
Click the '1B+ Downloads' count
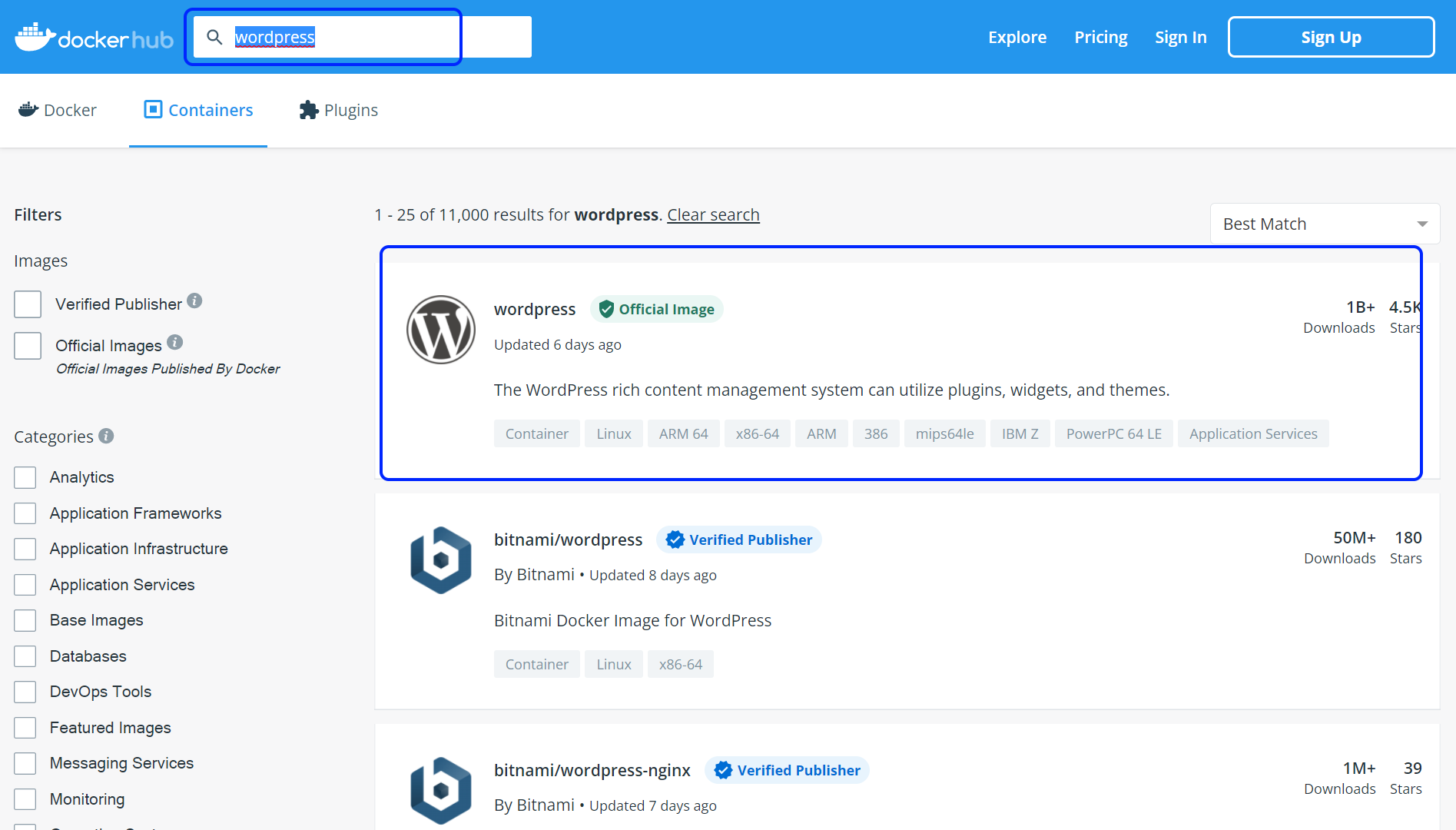[x=1339, y=317]
